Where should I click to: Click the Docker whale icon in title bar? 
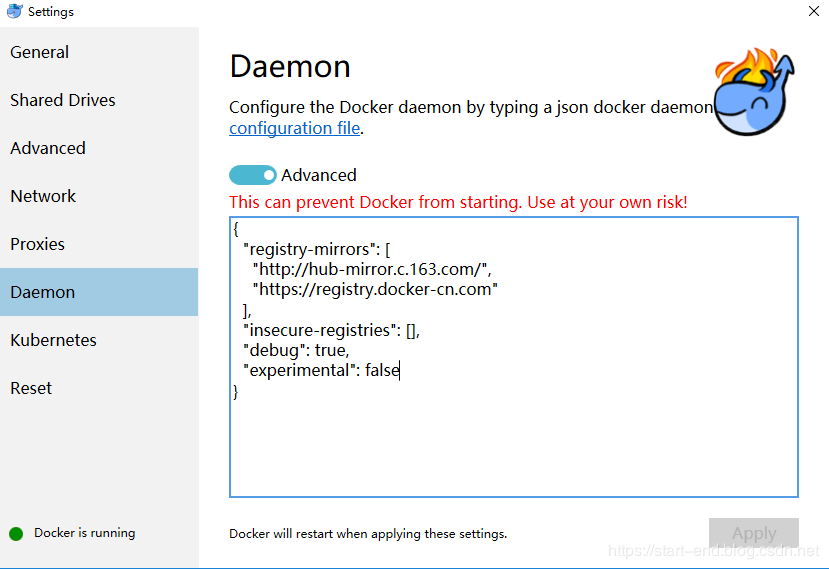[14, 12]
